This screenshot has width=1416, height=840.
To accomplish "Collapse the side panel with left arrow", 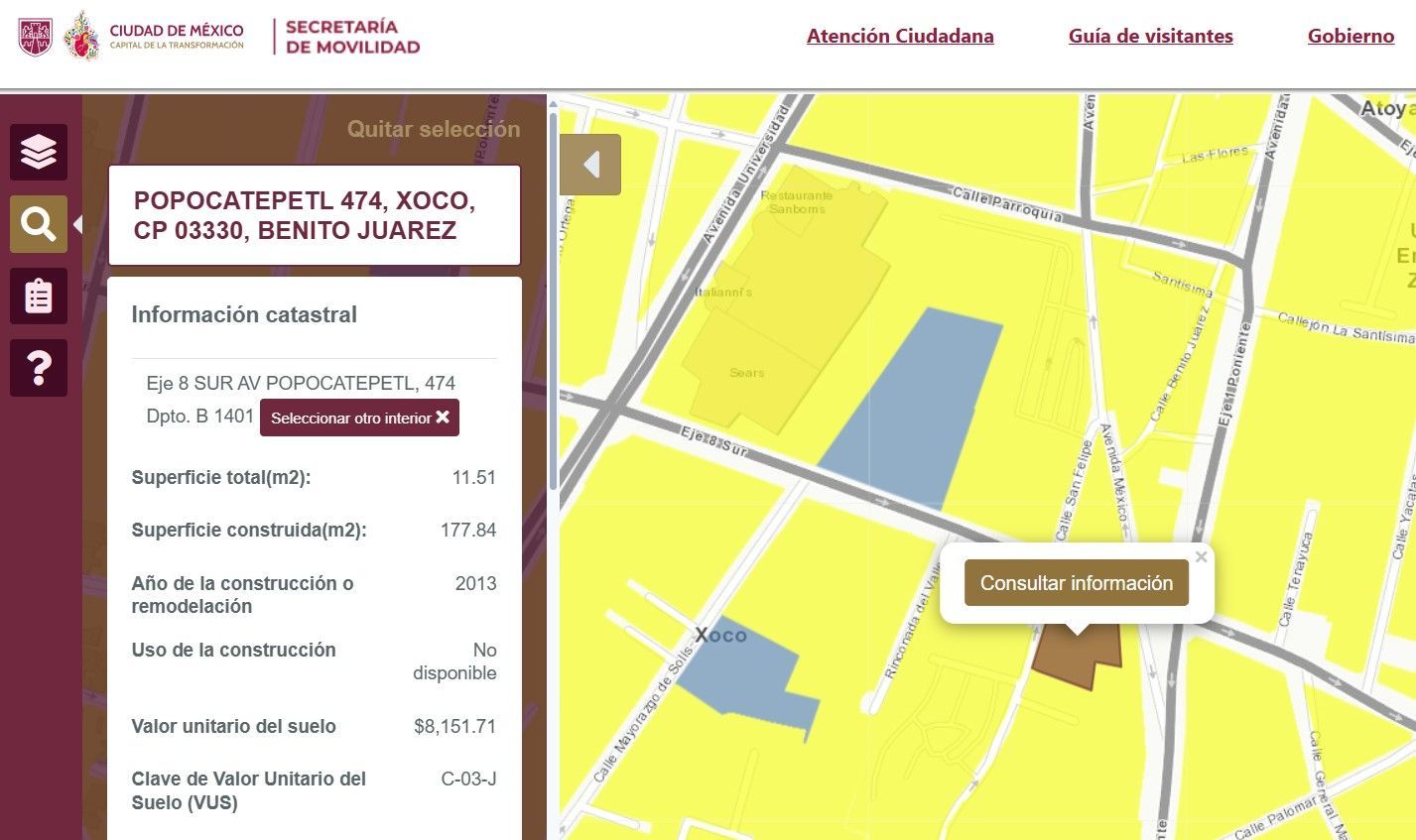I will (590, 165).
